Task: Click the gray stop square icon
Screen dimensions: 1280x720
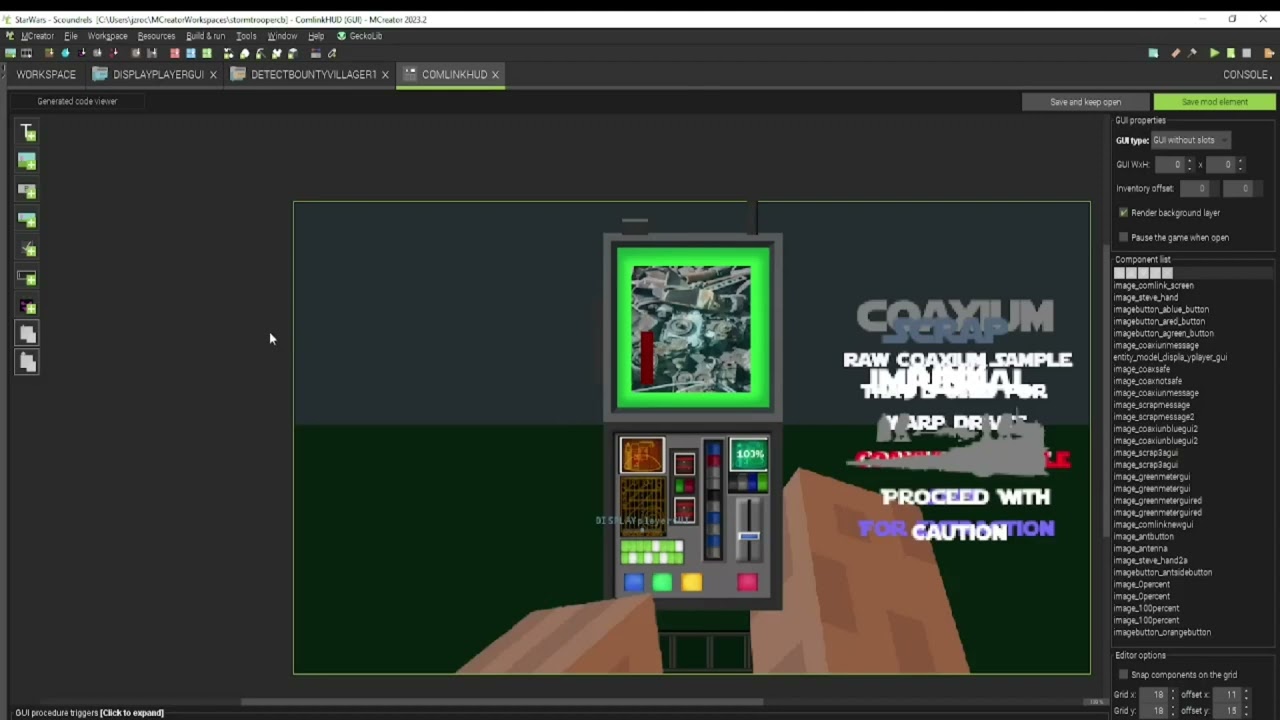Action: [1246, 53]
